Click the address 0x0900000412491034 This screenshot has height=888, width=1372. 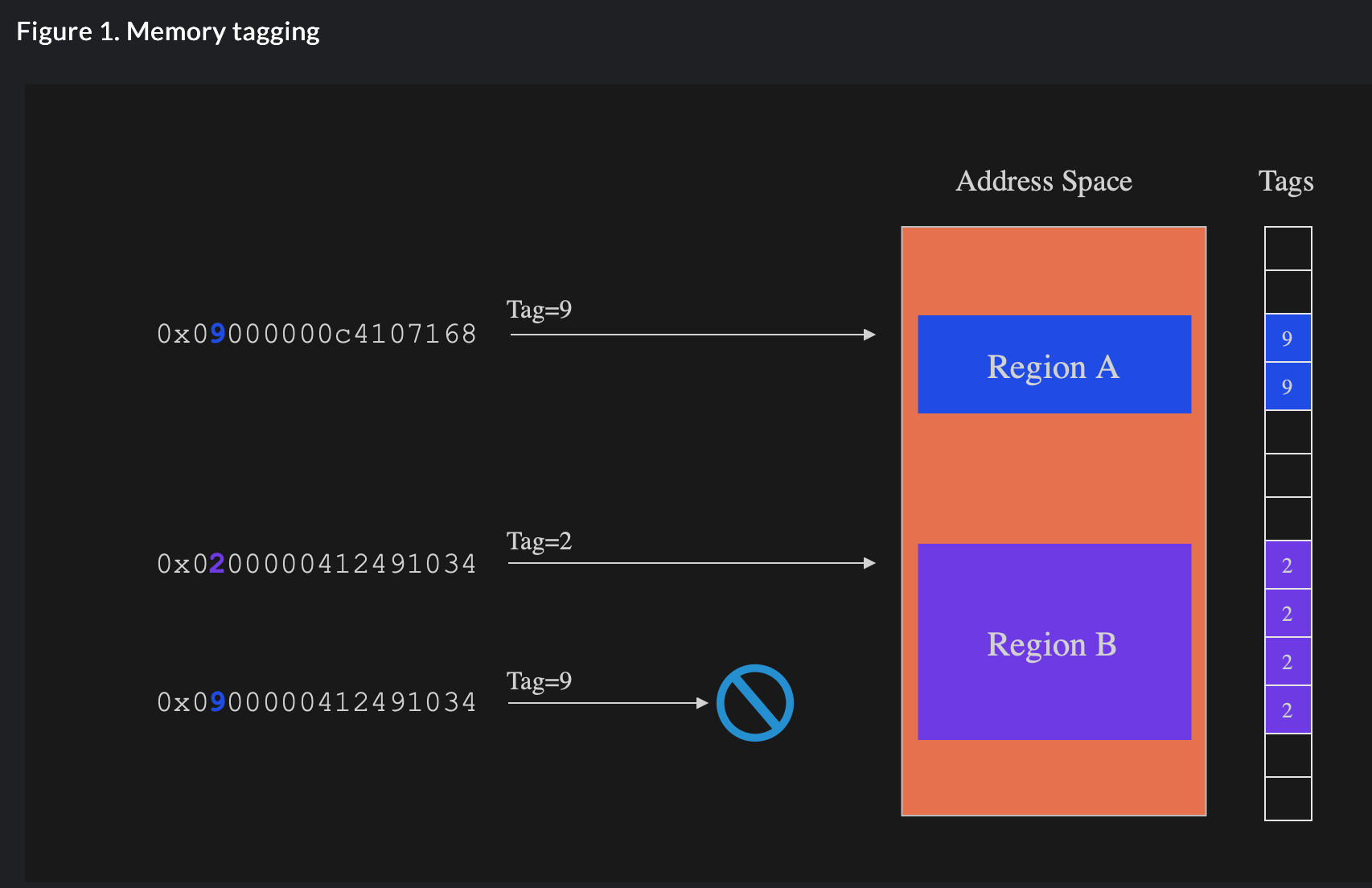coord(316,702)
